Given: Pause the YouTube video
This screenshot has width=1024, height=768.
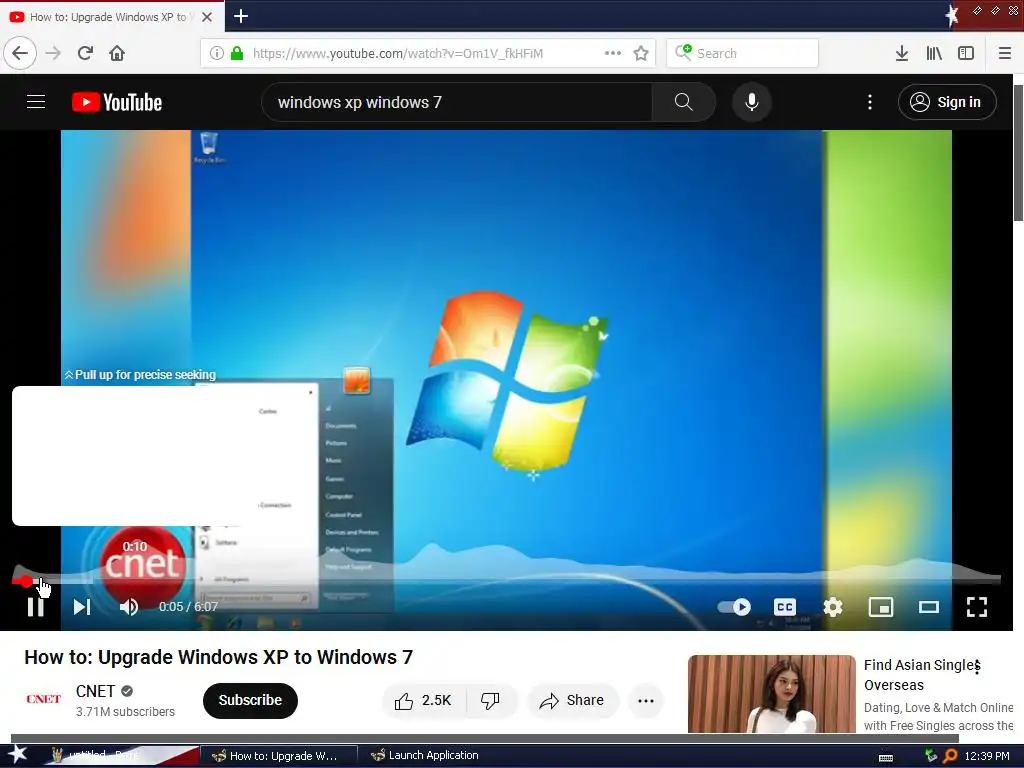Looking at the screenshot, I should pyautogui.click(x=35, y=607).
